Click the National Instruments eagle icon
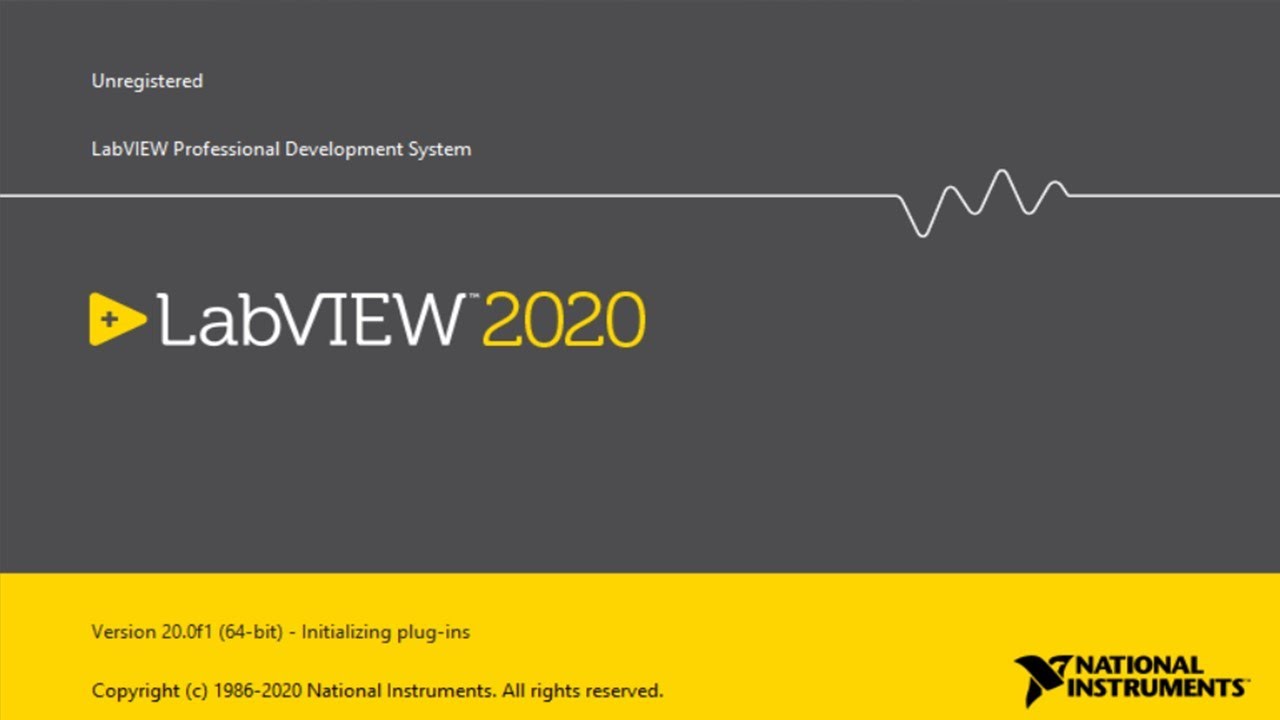The width and height of the screenshot is (1280, 720). point(1041,679)
